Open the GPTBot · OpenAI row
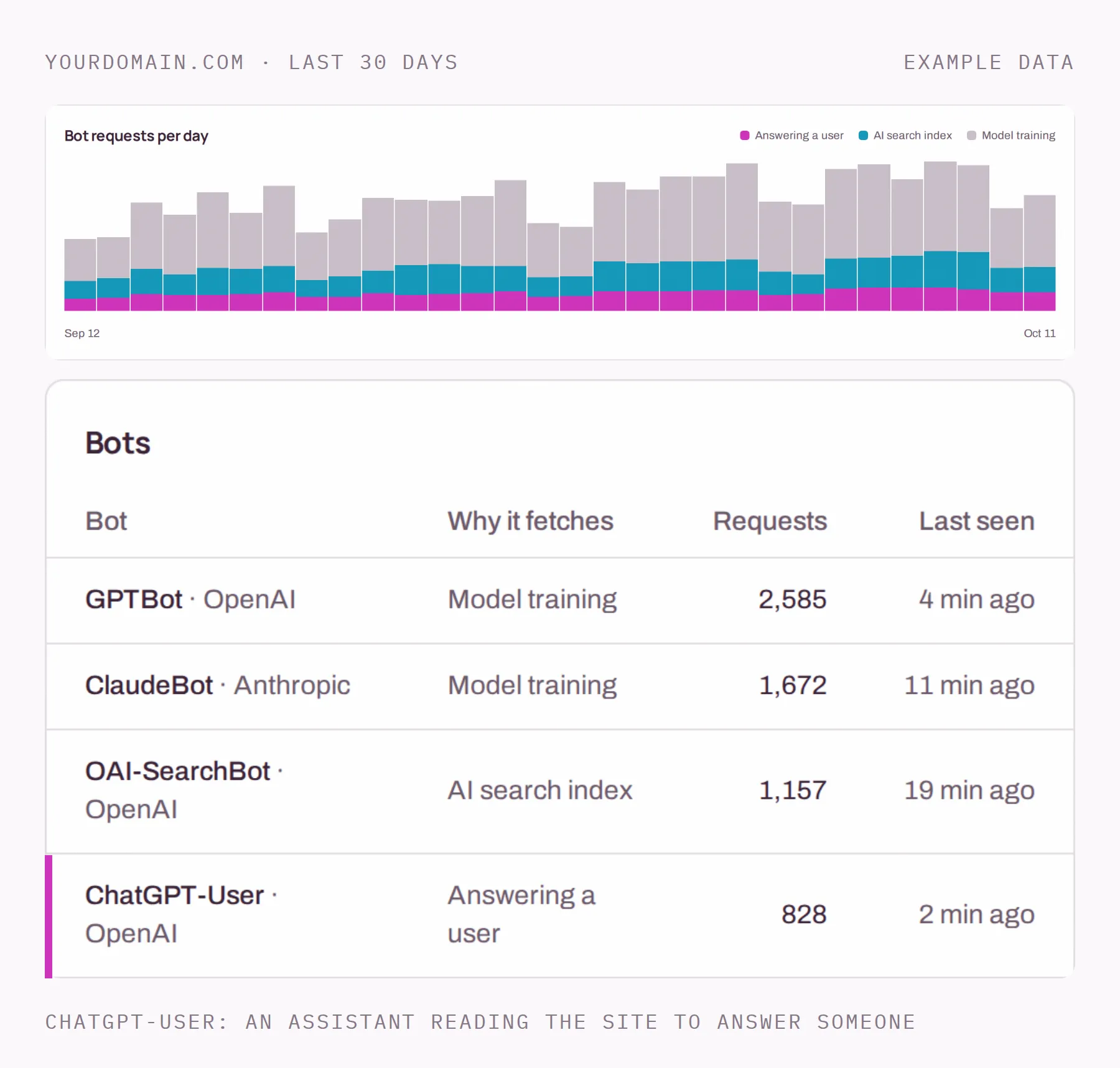The image size is (1120, 1068). 560,600
